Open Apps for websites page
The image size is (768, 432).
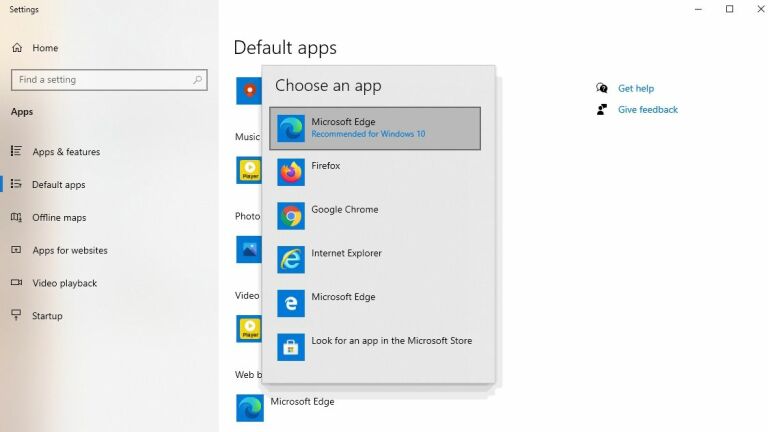70,250
